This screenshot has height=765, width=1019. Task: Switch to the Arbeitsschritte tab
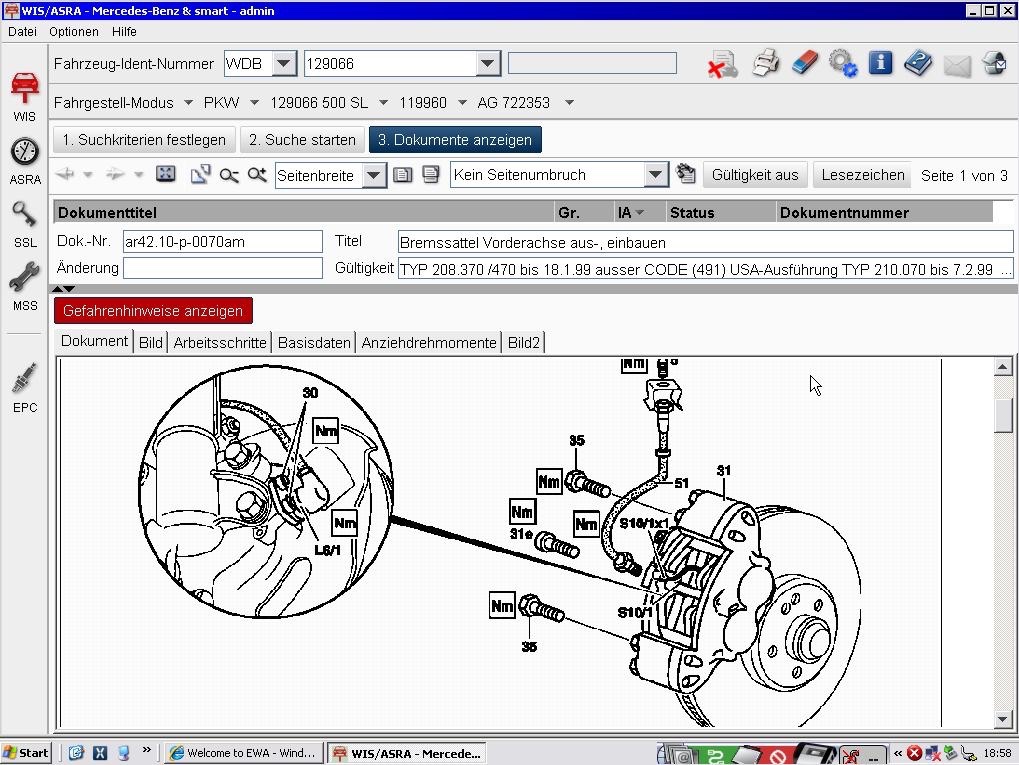click(x=220, y=343)
